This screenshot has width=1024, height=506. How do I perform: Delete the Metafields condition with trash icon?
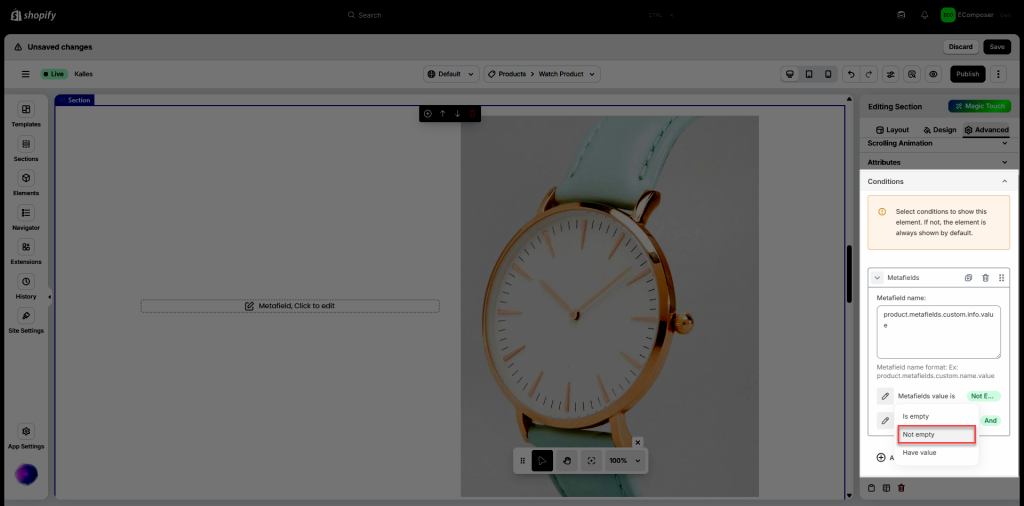[985, 278]
